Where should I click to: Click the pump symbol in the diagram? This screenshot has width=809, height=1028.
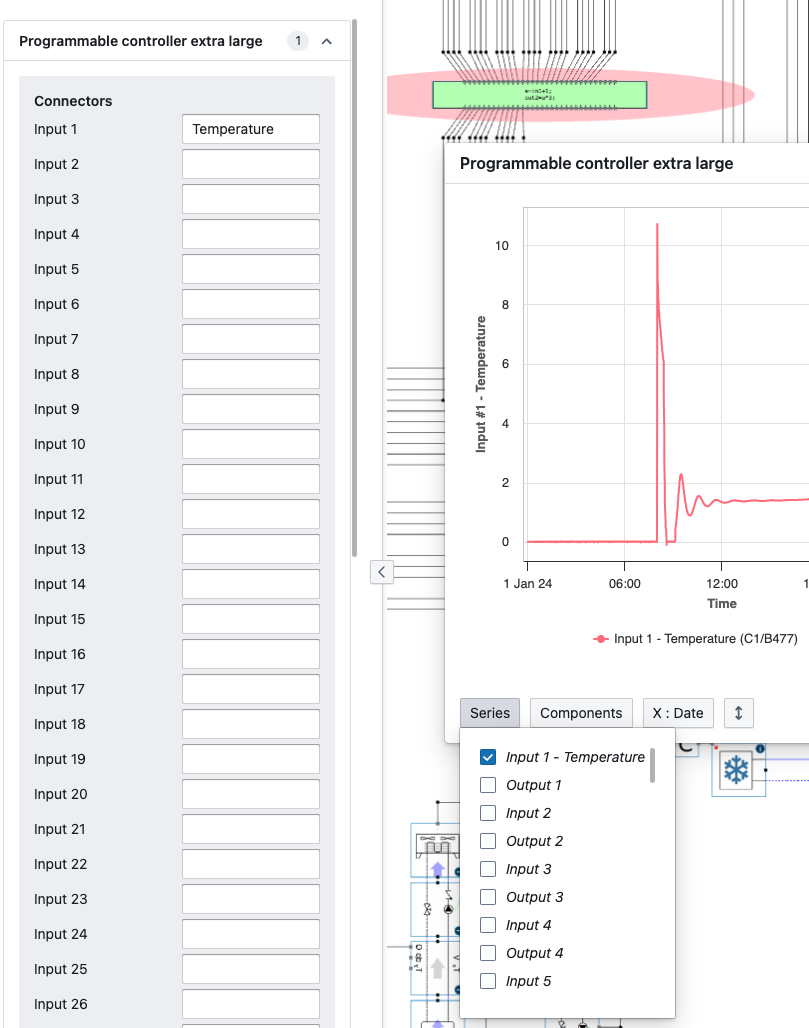coord(448,909)
